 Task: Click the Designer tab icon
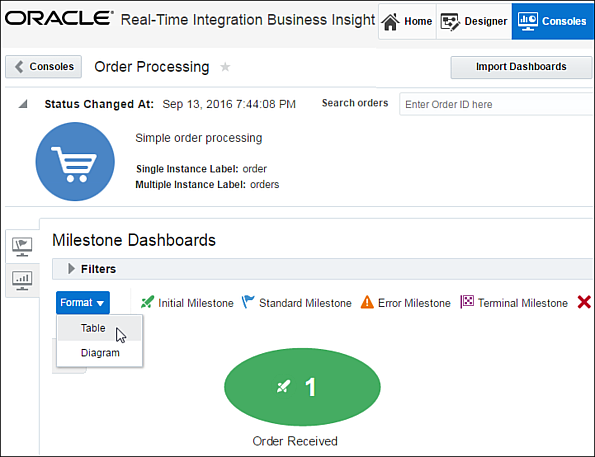(x=450, y=22)
